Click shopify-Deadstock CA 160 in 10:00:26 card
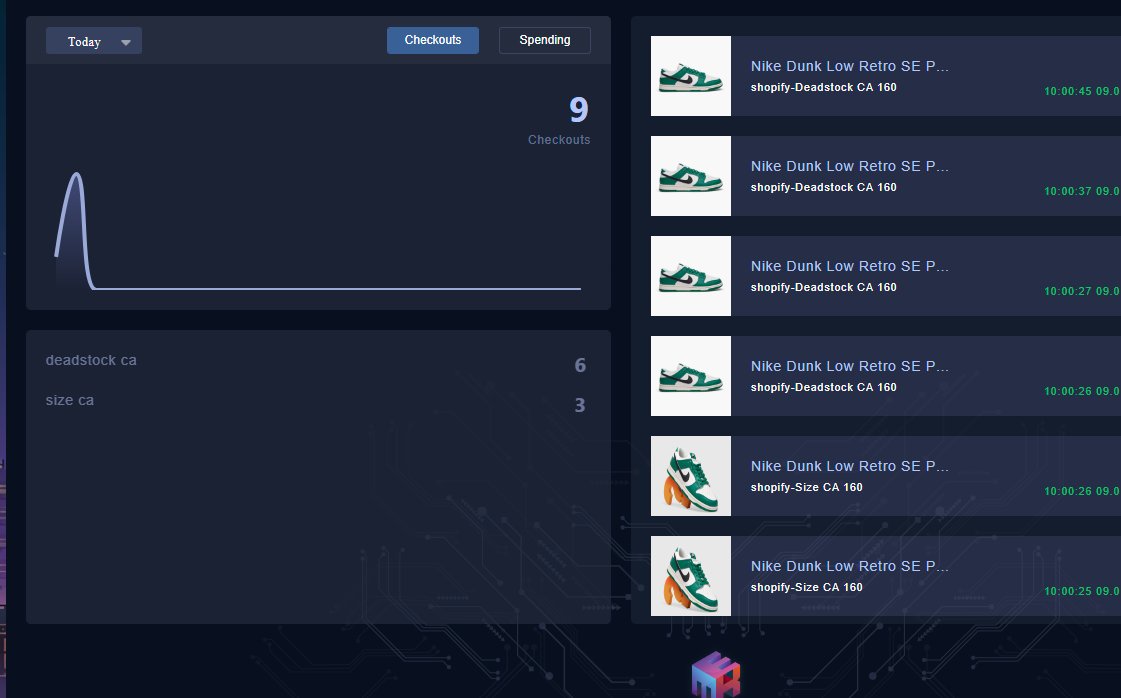Screen dimensions: 1121x698 point(824,388)
